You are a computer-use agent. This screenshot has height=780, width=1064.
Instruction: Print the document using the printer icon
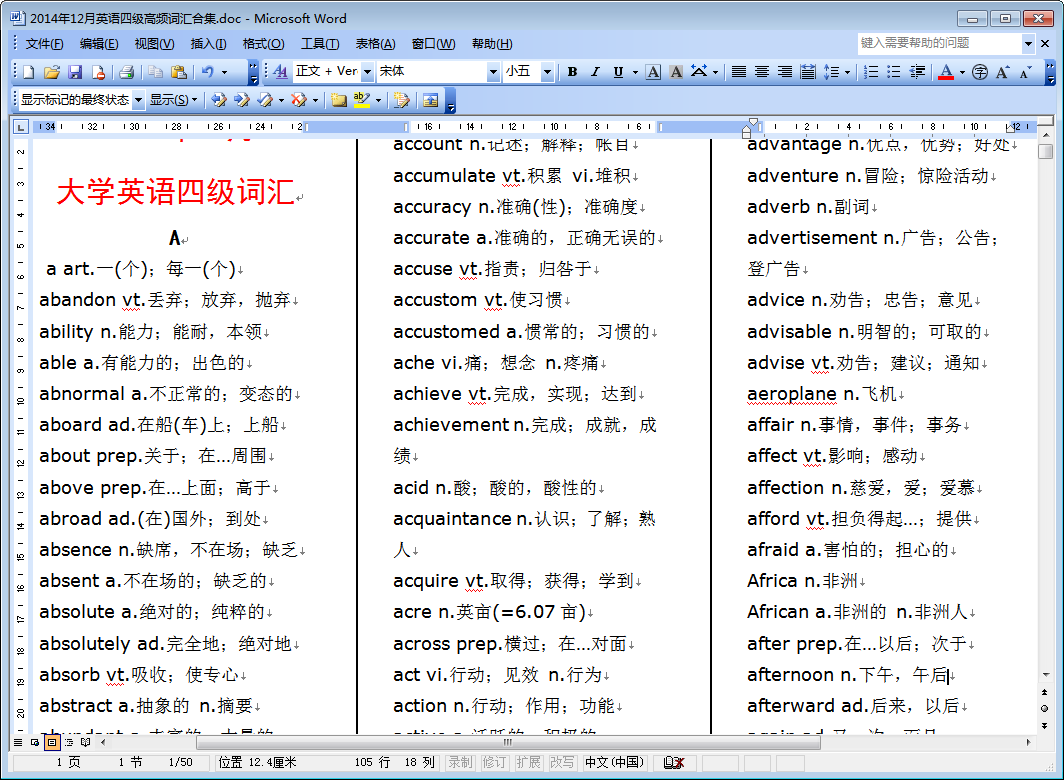click(127, 72)
